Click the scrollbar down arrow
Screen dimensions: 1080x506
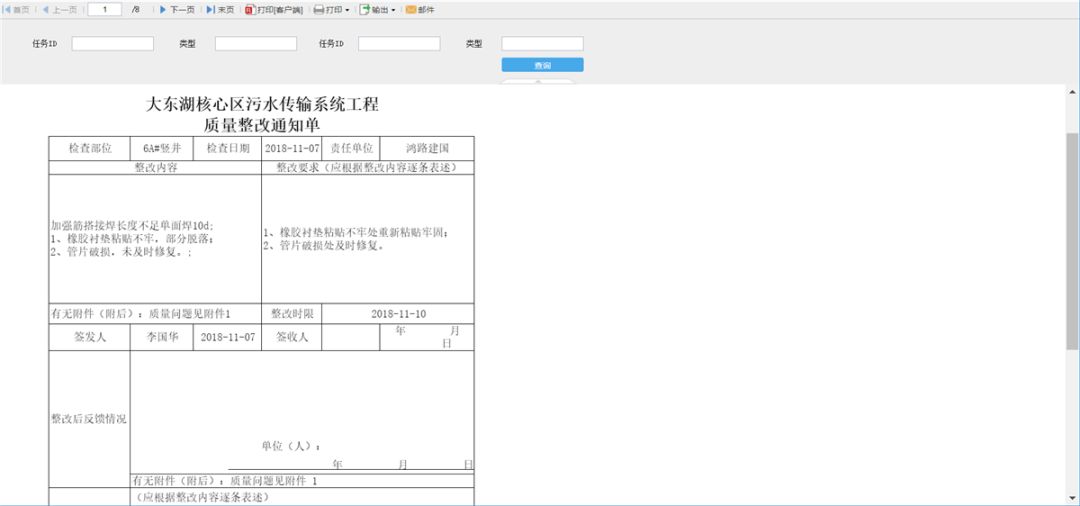pos(1072,497)
